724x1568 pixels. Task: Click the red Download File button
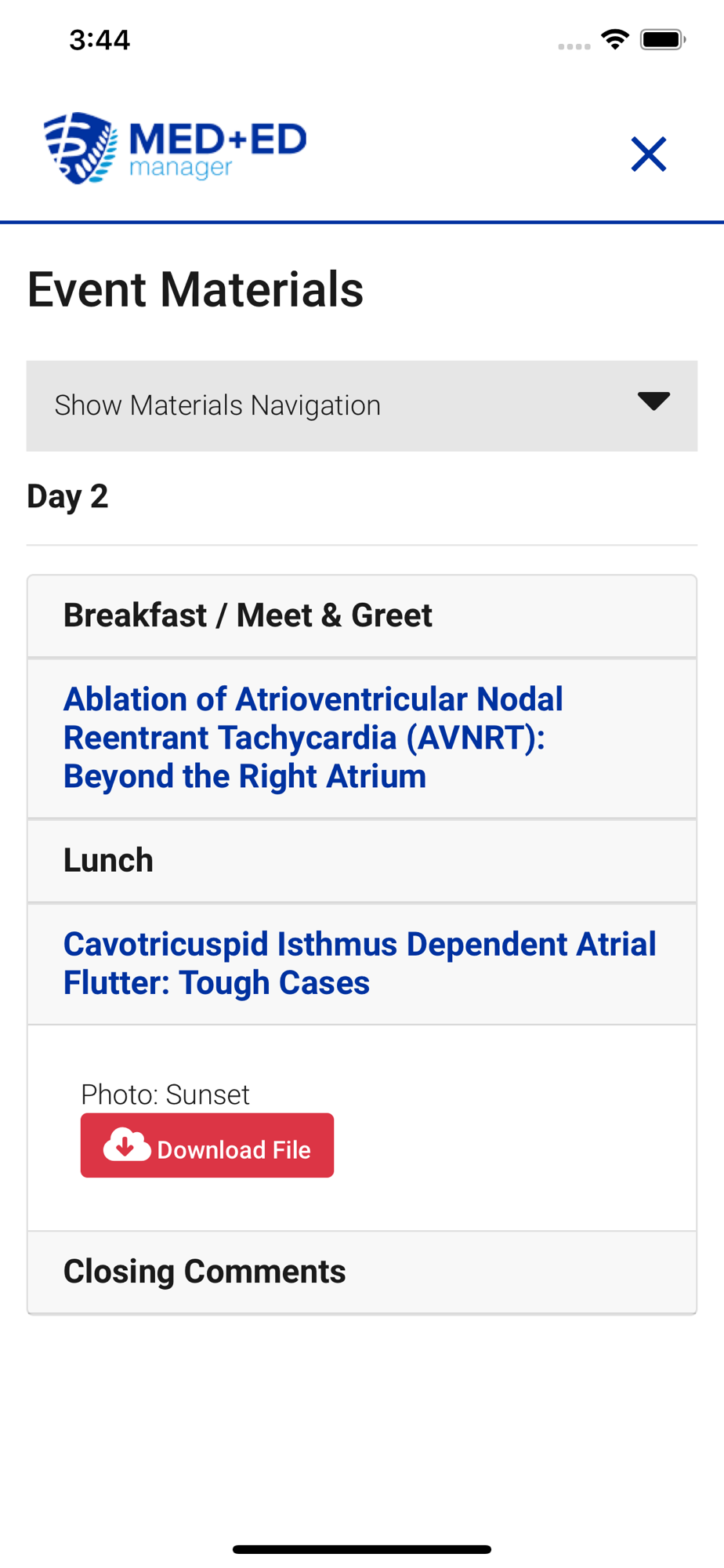click(x=207, y=1145)
